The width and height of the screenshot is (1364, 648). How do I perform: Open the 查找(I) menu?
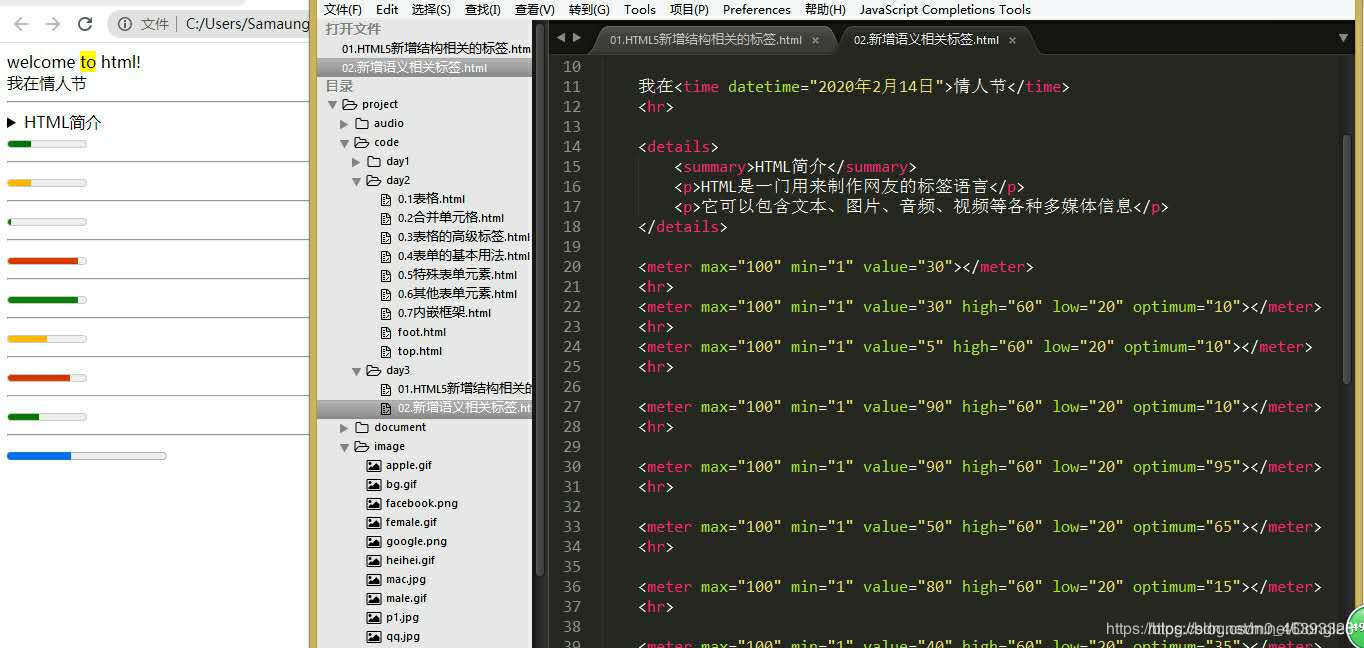pos(483,9)
